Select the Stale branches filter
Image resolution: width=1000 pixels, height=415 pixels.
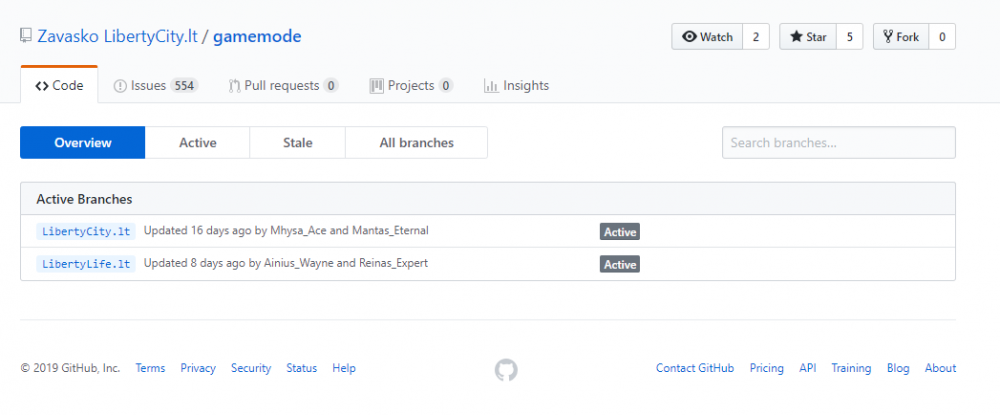coord(298,143)
